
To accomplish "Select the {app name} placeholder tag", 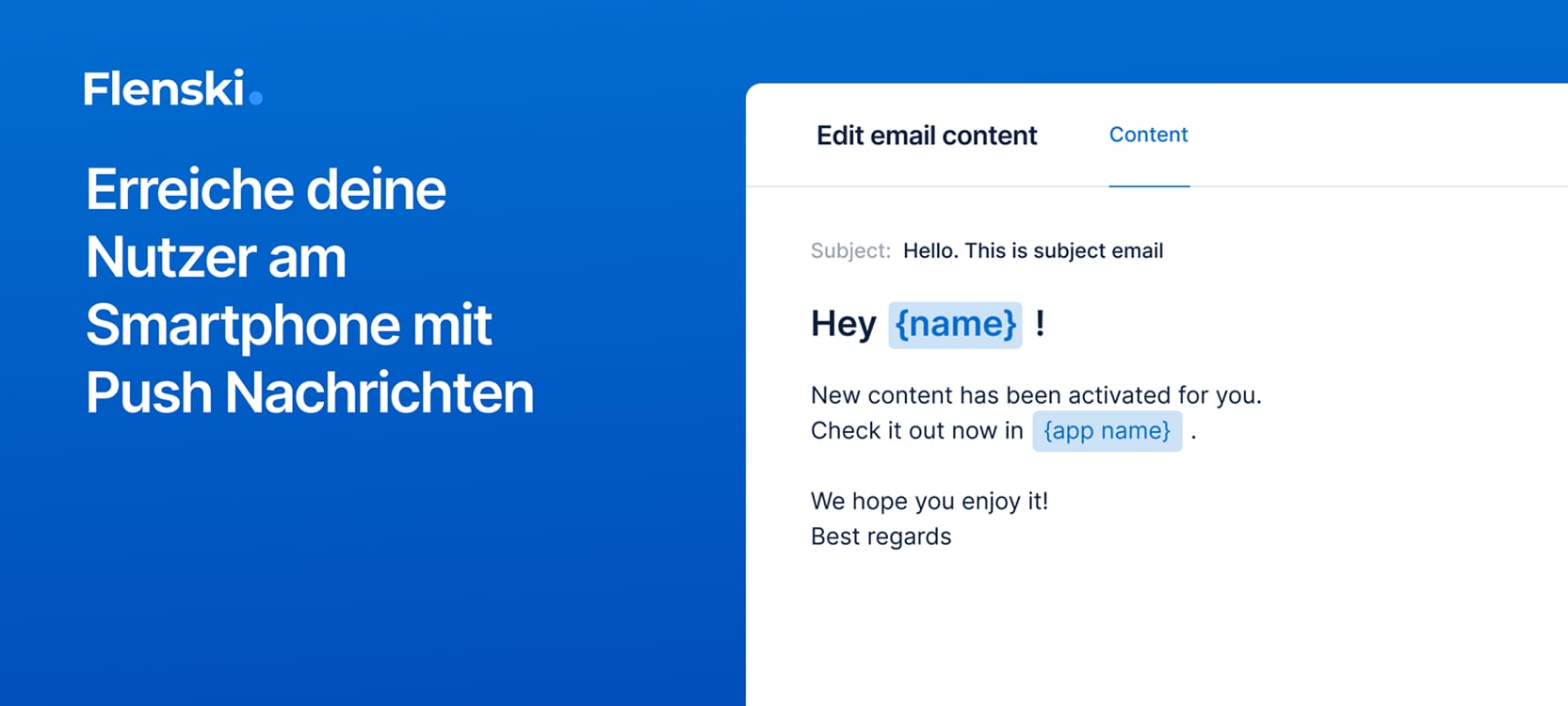I will tap(1107, 431).
